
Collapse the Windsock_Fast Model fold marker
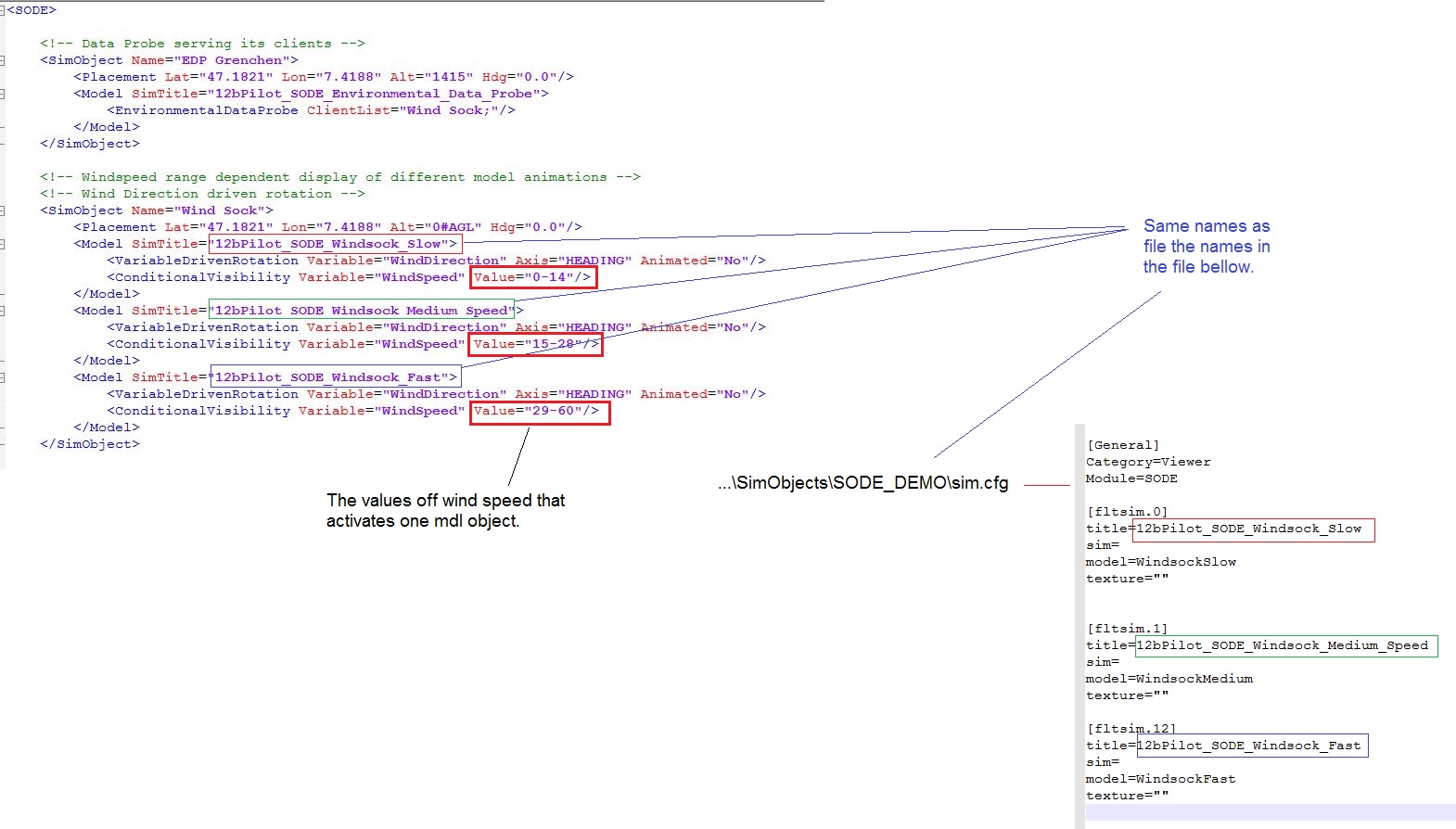click(x=3, y=377)
